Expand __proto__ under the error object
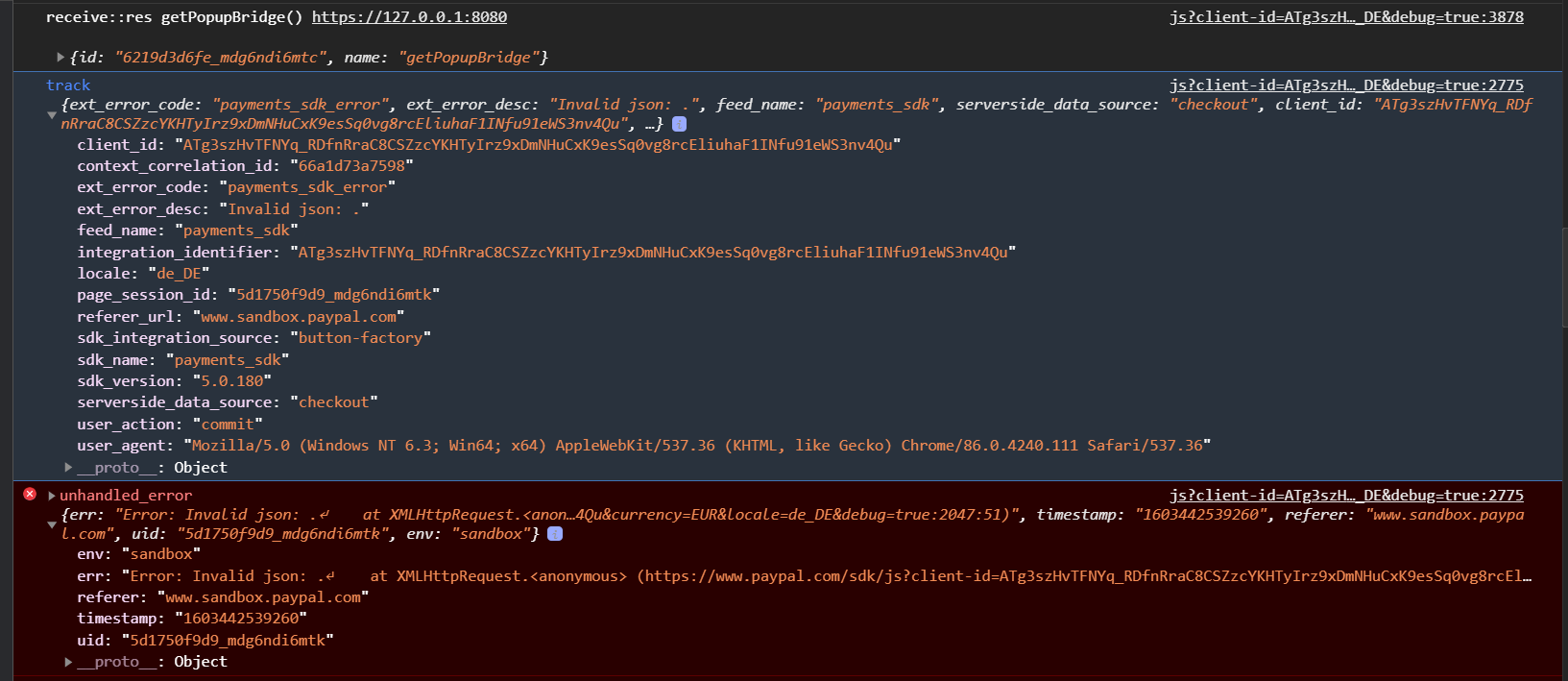1568x681 pixels. pos(68,662)
